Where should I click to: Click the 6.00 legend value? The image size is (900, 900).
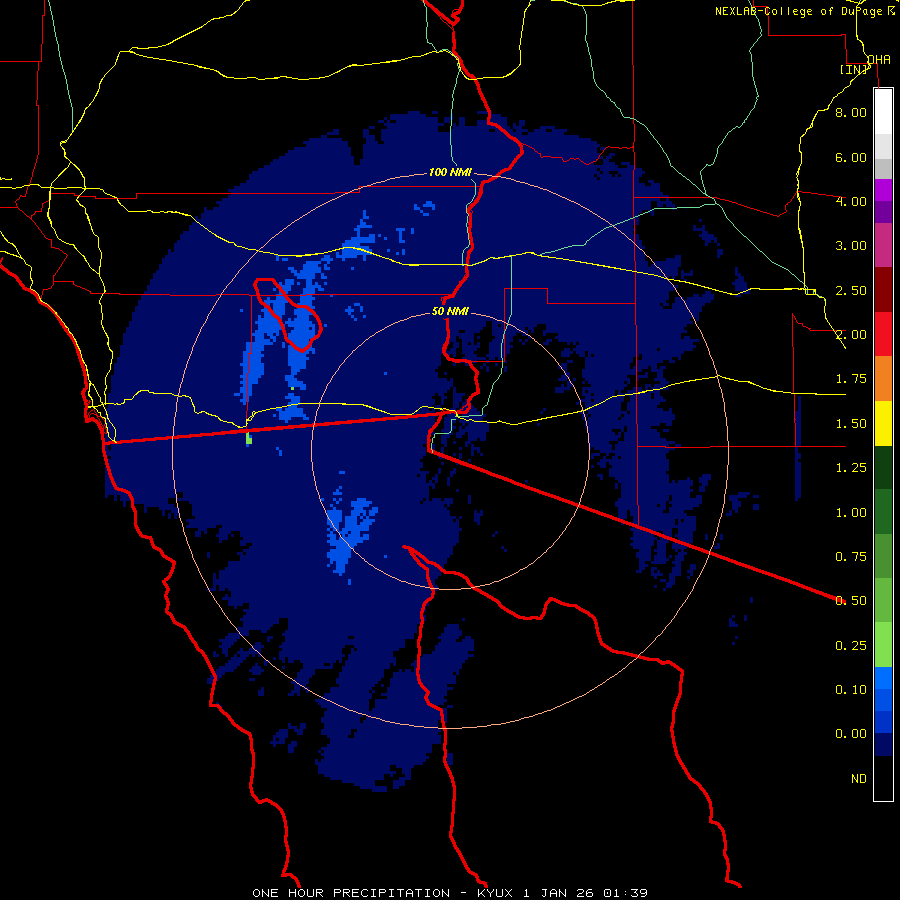coord(851,157)
